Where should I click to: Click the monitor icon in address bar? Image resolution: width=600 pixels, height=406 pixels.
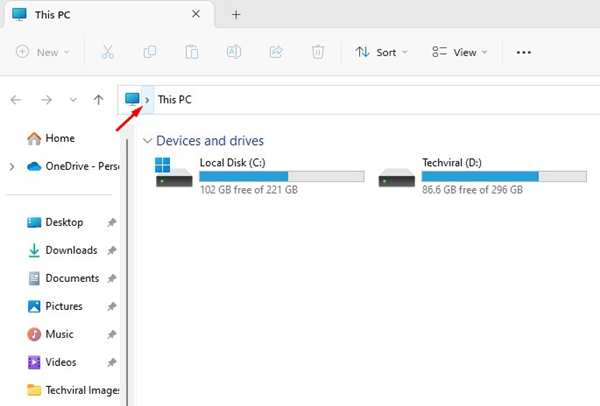click(132, 99)
